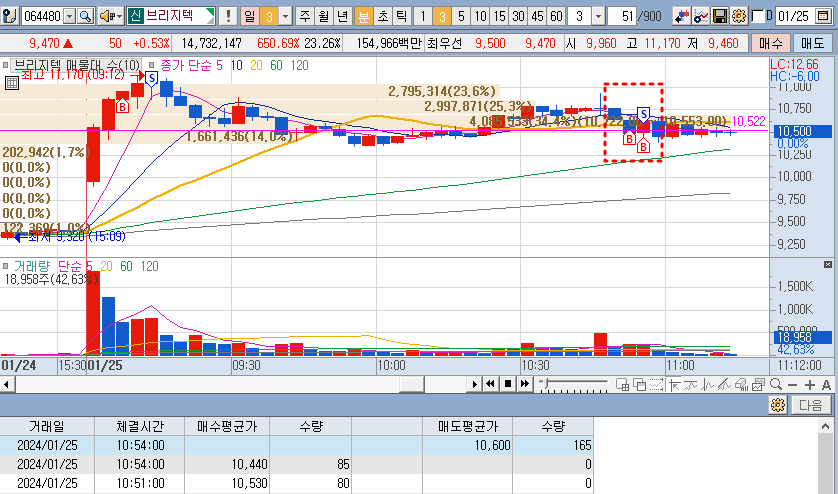This screenshot has width=838, height=494.
Task: Toggle the 거래량 volume legend square
Action: 5,266
